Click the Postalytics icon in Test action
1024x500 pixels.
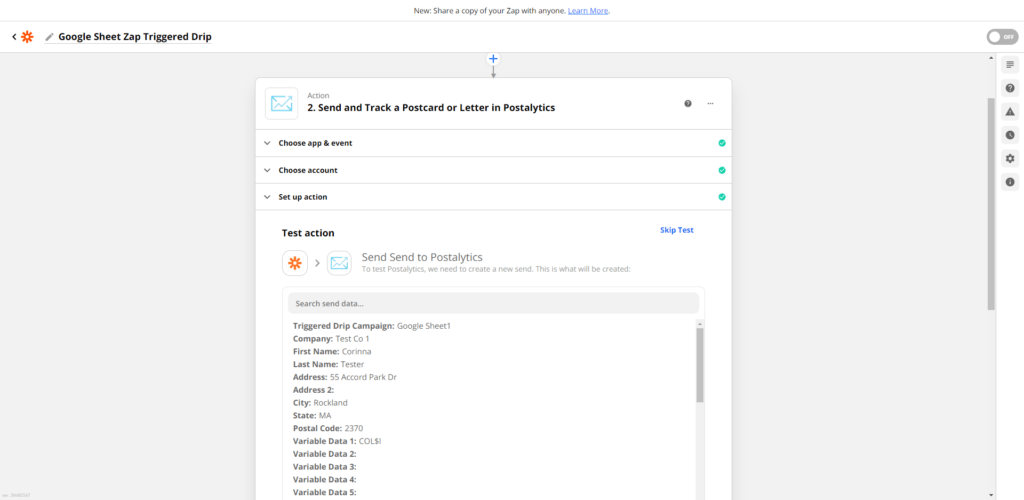(339, 263)
